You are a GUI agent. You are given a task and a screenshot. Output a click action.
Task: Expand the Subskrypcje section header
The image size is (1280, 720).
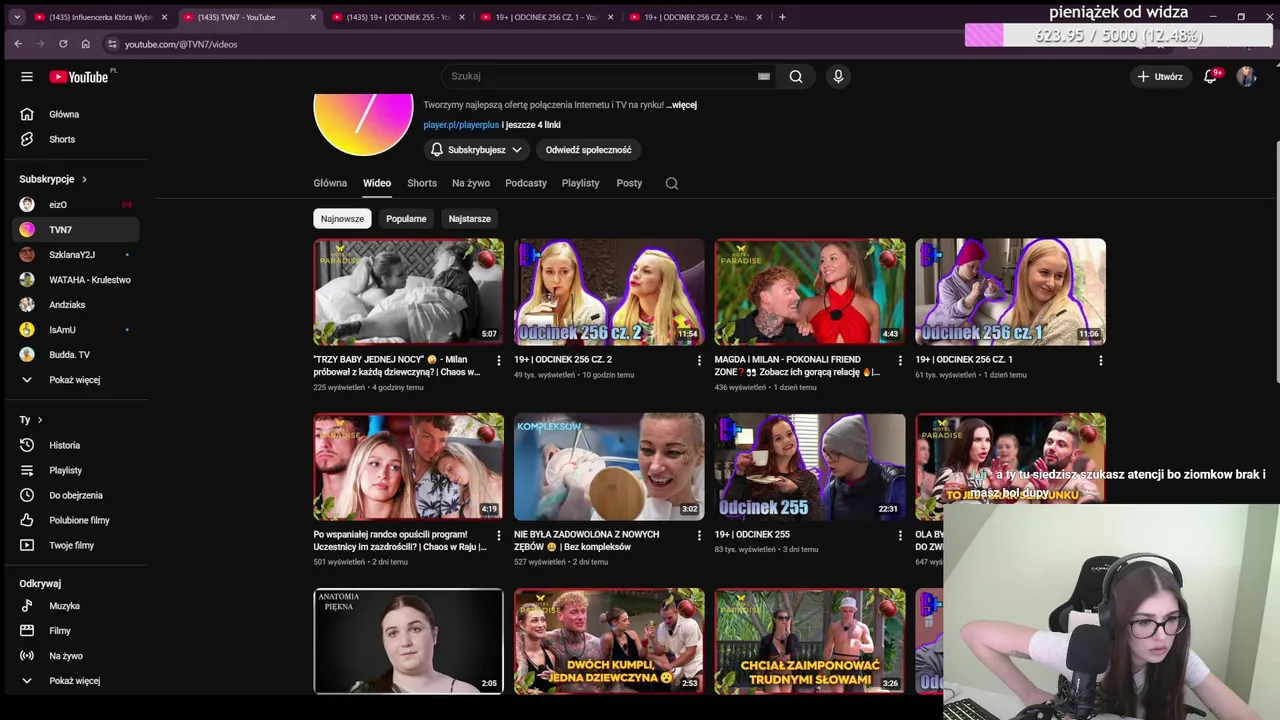click(x=54, y=179)
